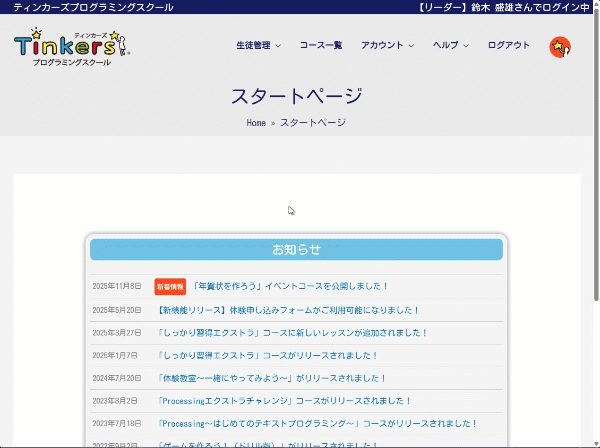The width and height of the screenshot is (600, 448).
Task: Click the スタートページ breadcrumb text
Action: [x=313, y=123]
